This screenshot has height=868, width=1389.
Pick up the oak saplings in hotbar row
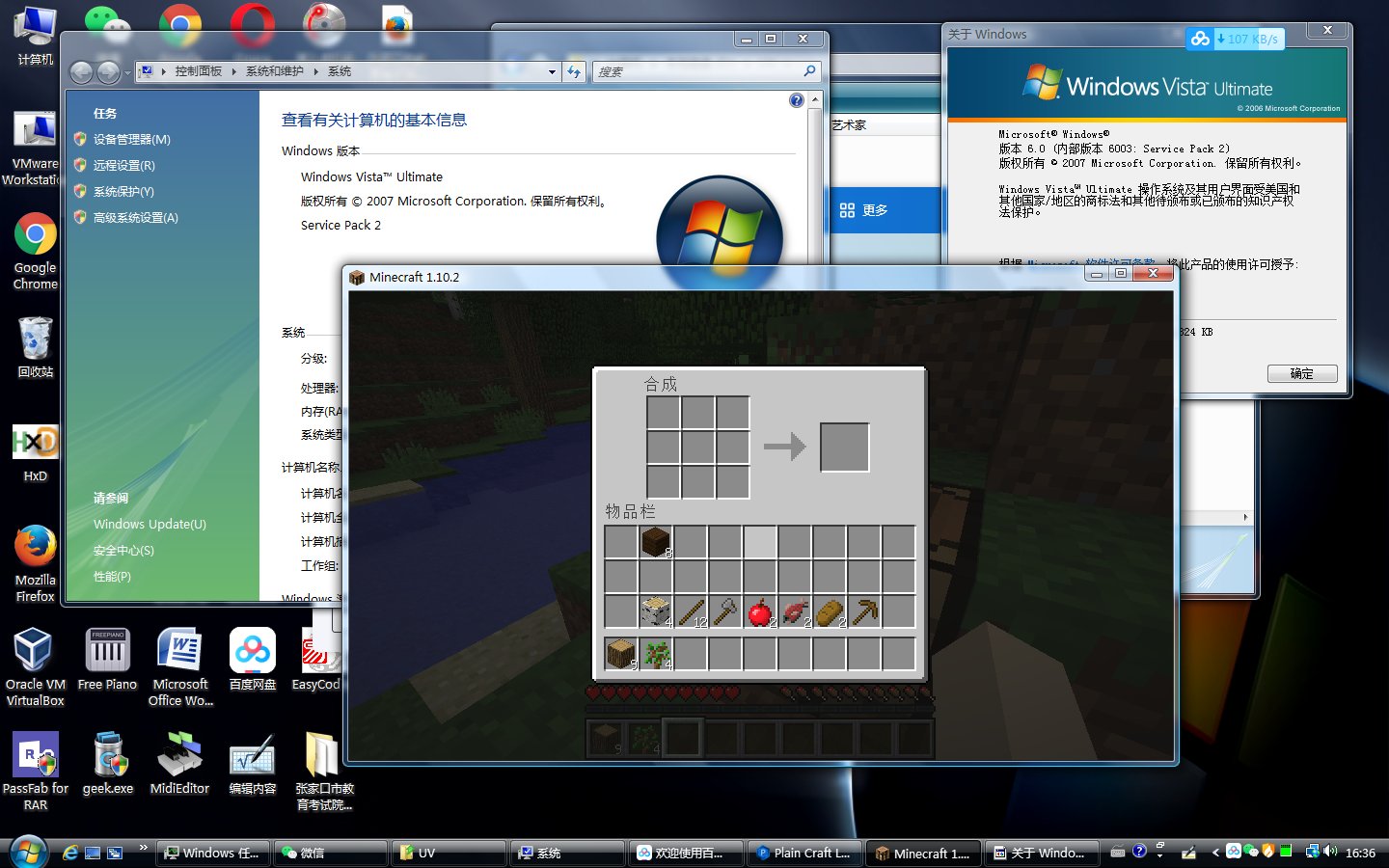coord(656,654)
